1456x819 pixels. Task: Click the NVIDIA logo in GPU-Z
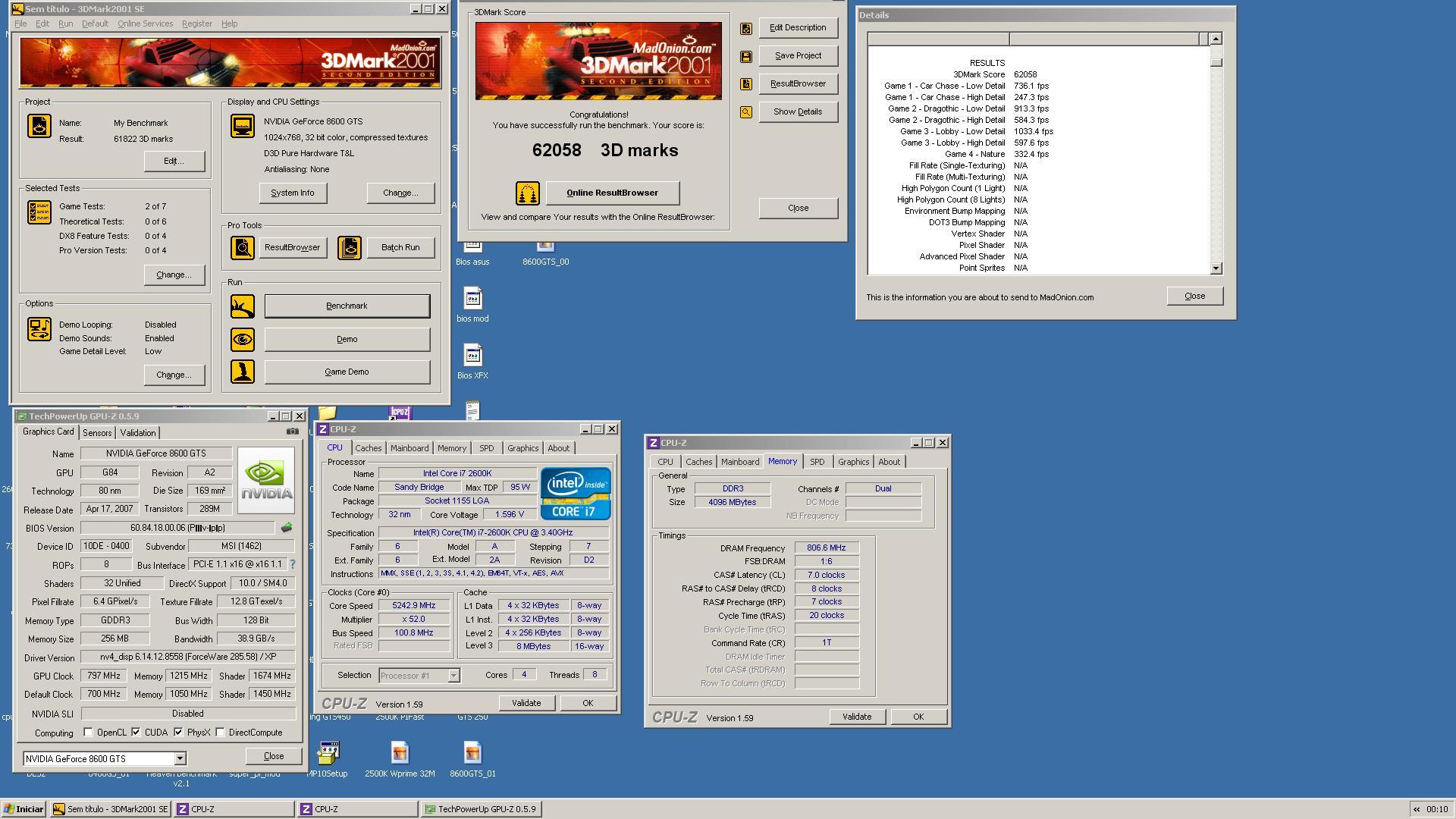(266, 481)
